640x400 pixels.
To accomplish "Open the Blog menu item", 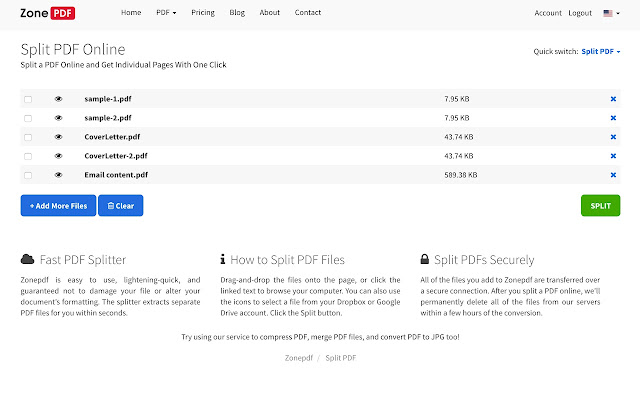I will pyautogui.click(x=237, y=13).
